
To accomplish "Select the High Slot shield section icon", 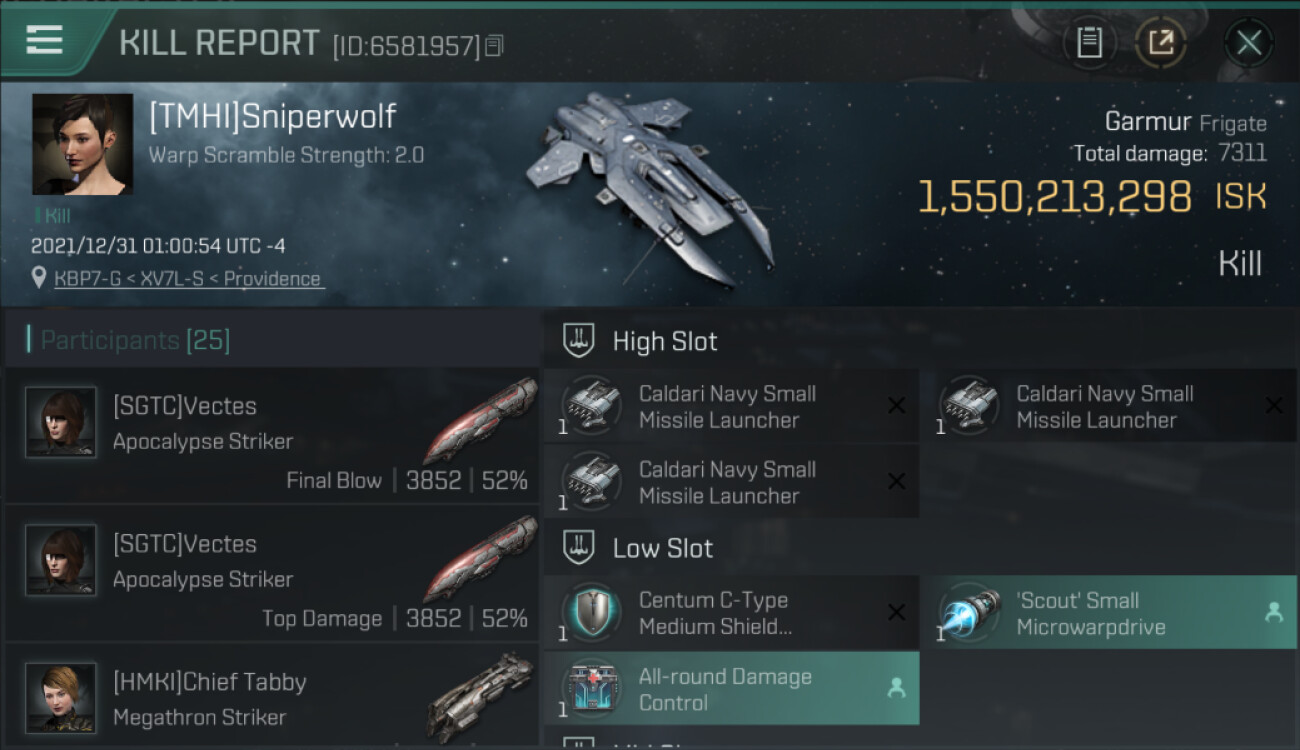I will pos(579,341).
